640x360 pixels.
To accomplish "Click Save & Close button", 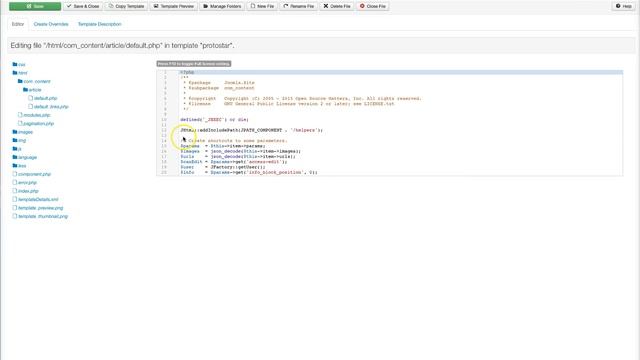I will tap(83, 6).
